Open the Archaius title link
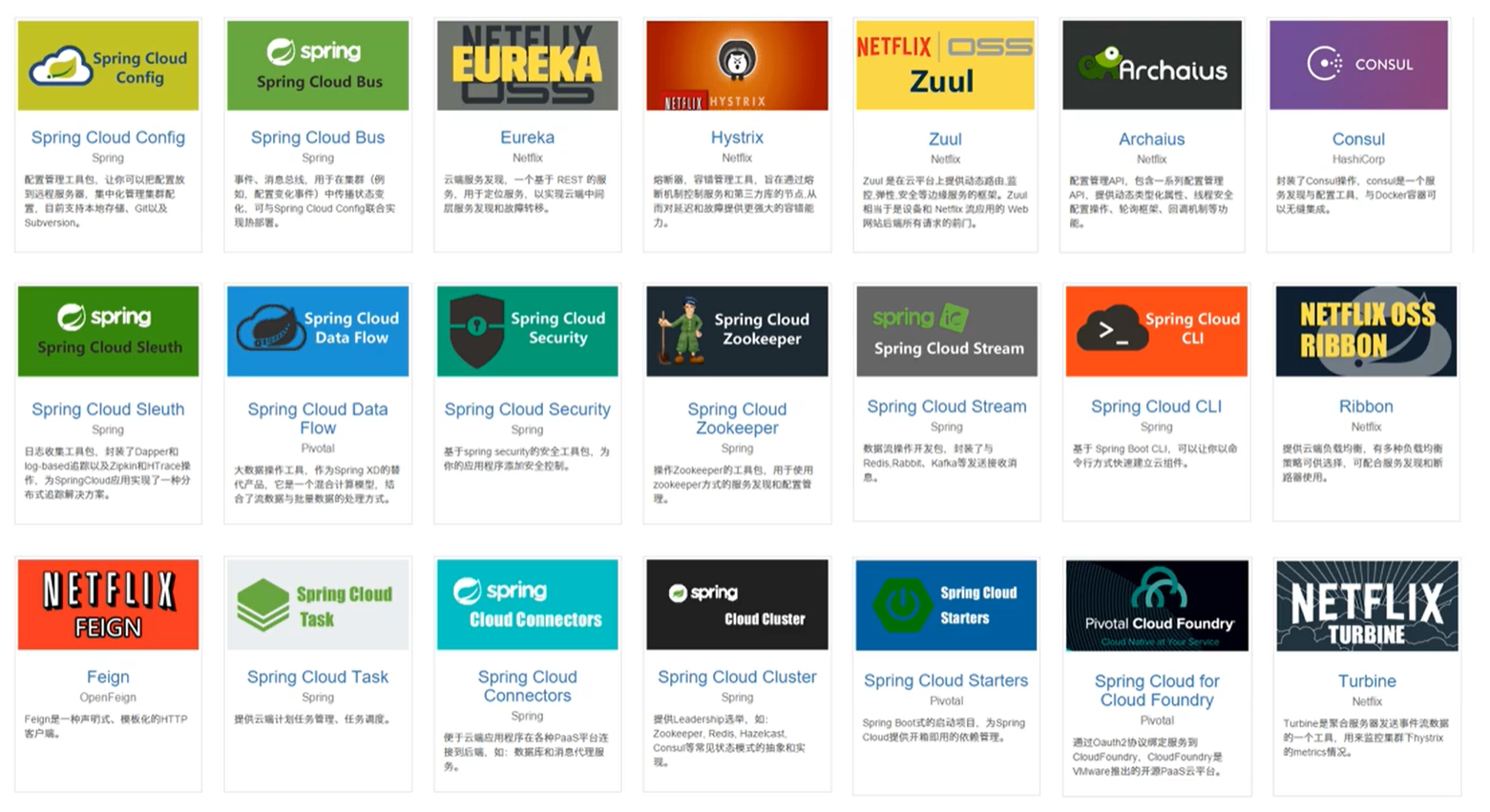1490x812 pixels. 1152,139
